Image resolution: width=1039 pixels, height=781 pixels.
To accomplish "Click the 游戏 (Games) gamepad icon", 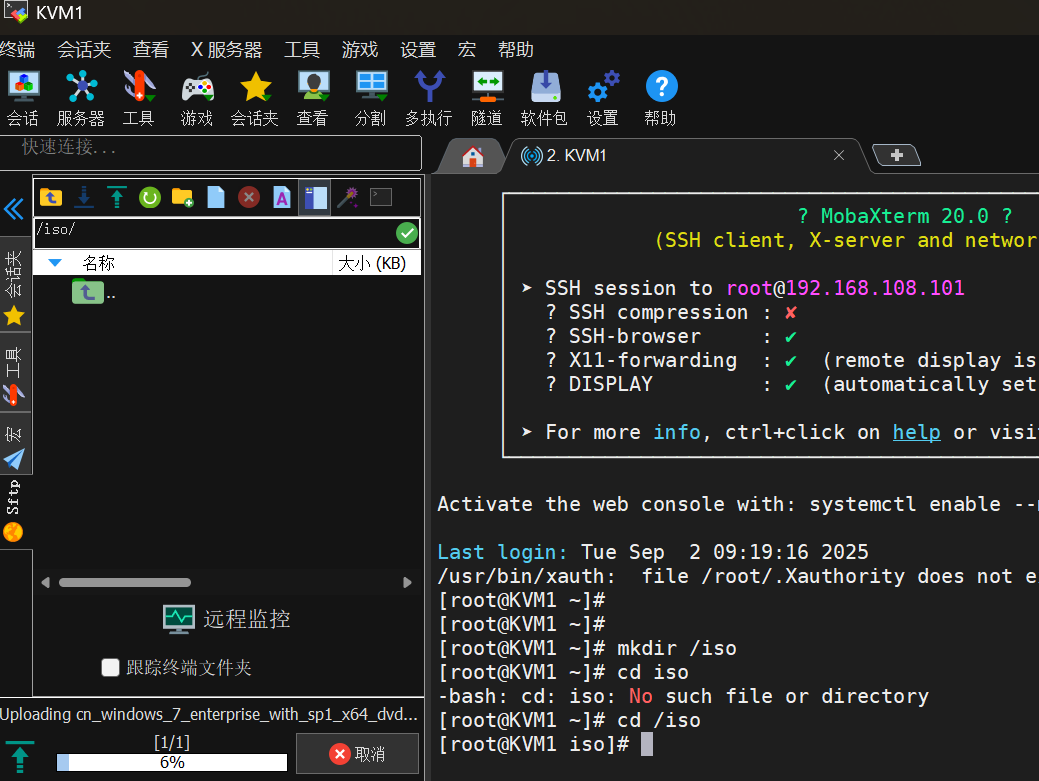I will point(197,99).
